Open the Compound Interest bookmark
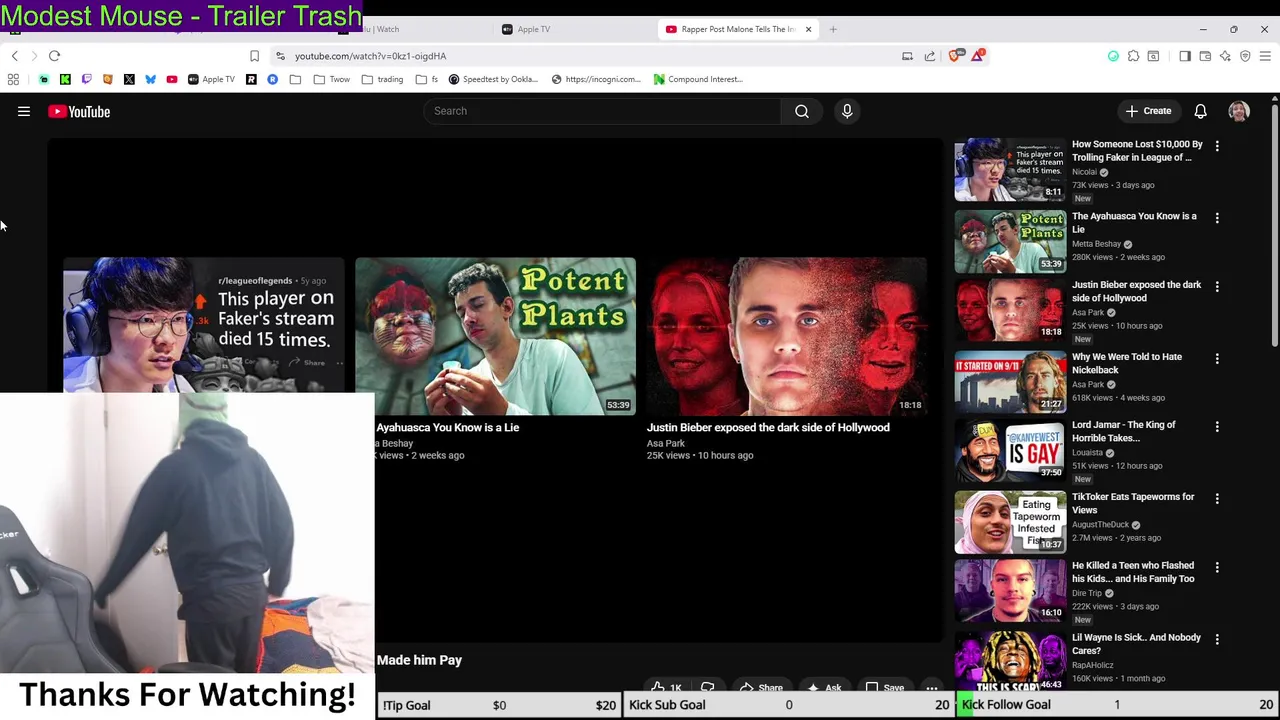 698,79
